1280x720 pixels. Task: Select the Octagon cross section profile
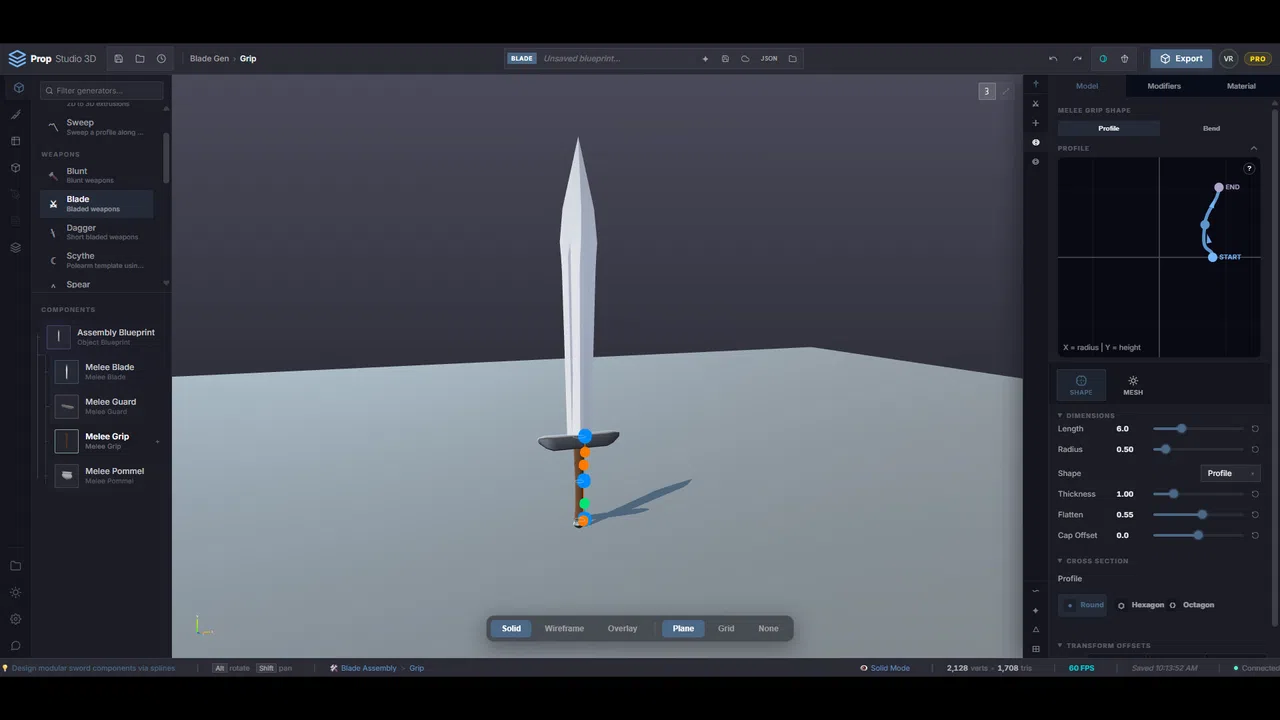tap(1192, 605)
